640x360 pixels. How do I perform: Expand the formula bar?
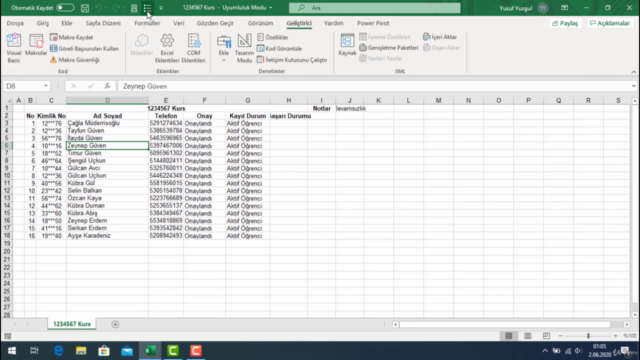pyautogui.click(x=633, y=86)
